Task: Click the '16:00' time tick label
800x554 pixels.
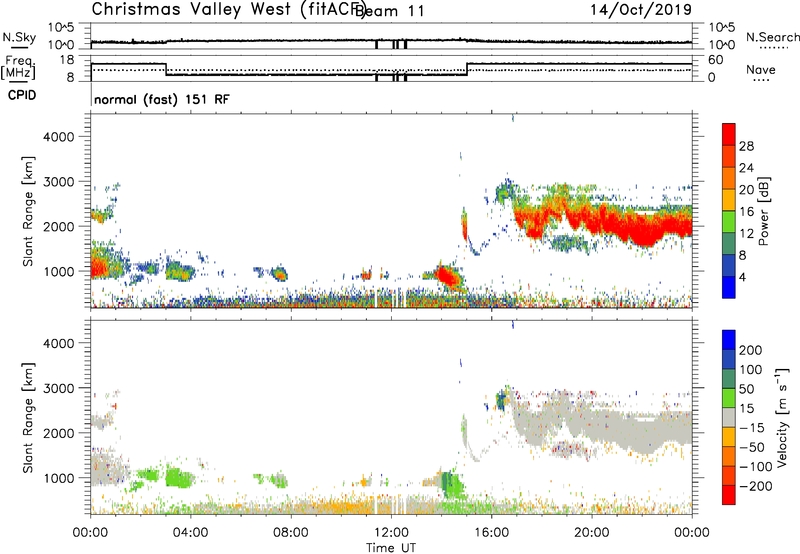Action: point(491,533)
